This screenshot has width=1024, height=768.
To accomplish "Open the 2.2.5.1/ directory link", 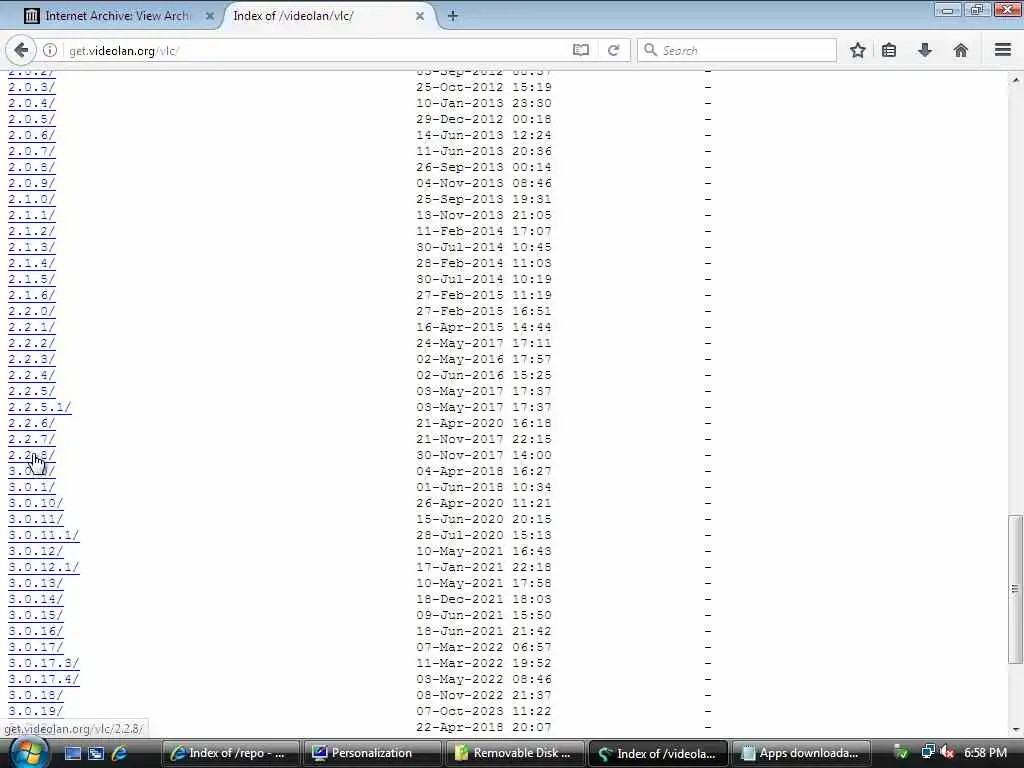I will coord(39,407).
